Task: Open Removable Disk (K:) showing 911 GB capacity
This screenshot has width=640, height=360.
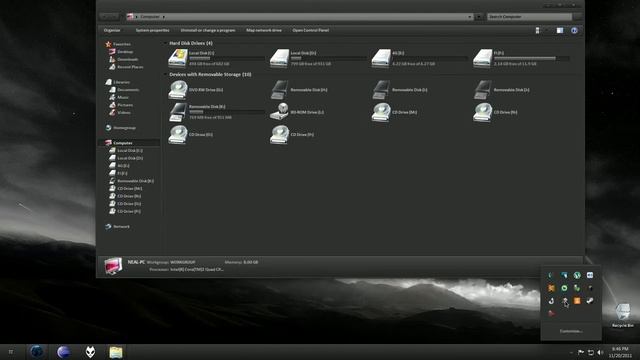Action: [x=178, y=112]
